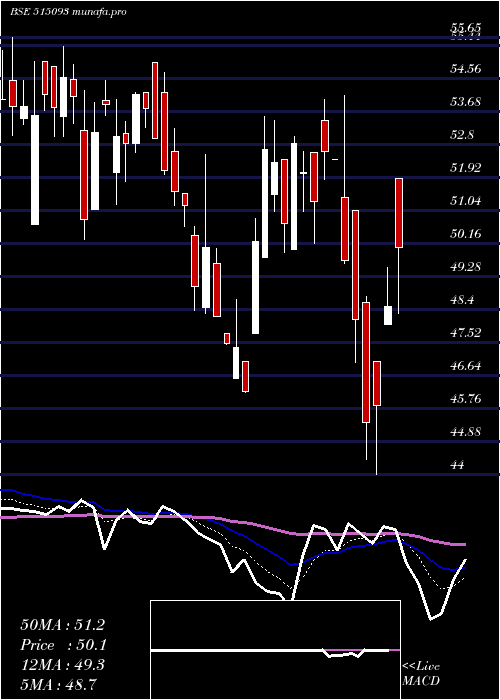Screen dimensions: 500x700
Task: Click the 44 price axis label
Action: (x=458, y=465)
